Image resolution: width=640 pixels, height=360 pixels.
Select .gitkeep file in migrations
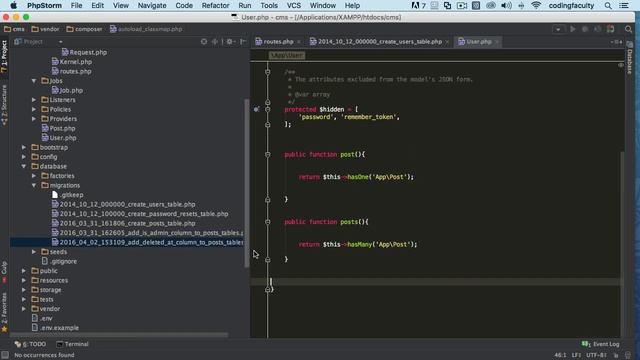pyautogui.click(x=67, y=195)
